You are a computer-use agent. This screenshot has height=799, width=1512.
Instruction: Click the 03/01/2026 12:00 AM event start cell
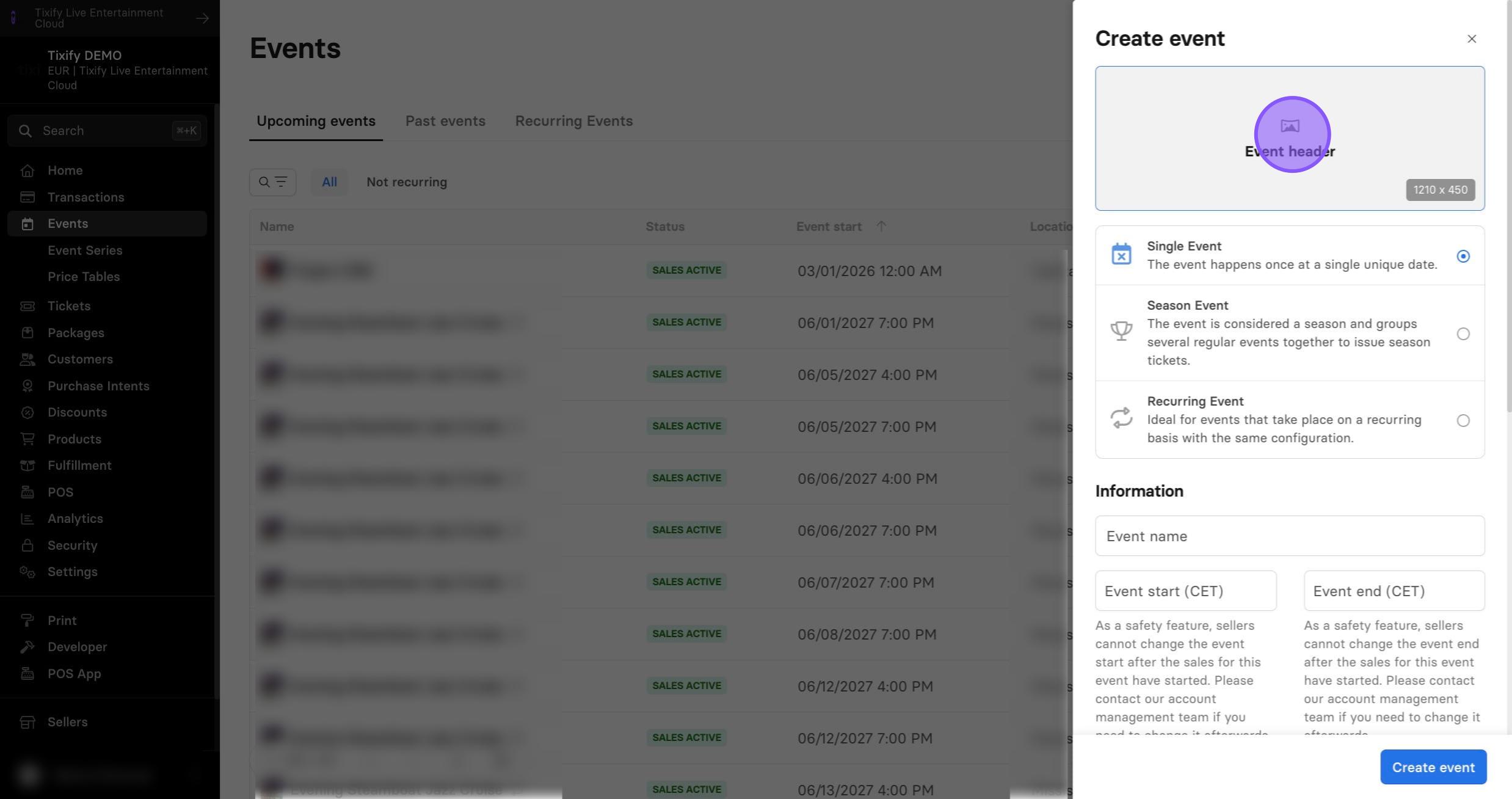click(870, 271)
